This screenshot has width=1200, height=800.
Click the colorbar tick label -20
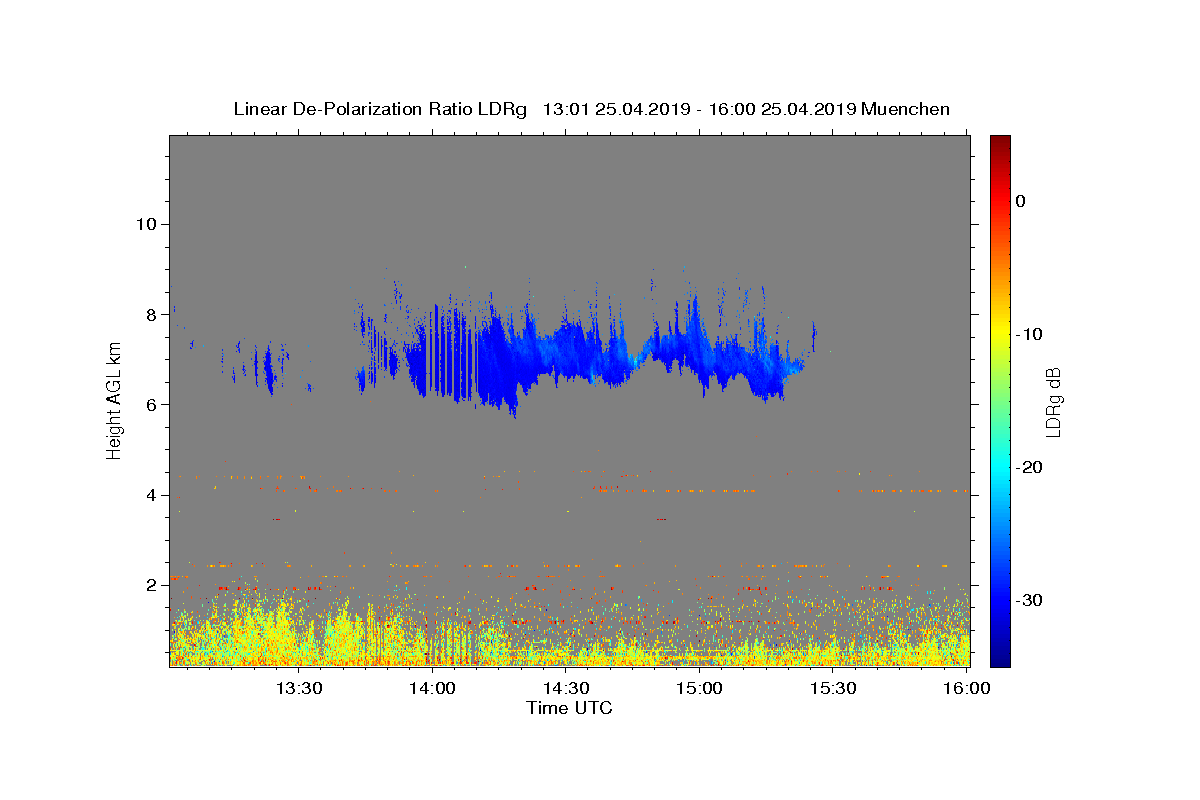pos(1029,467)
